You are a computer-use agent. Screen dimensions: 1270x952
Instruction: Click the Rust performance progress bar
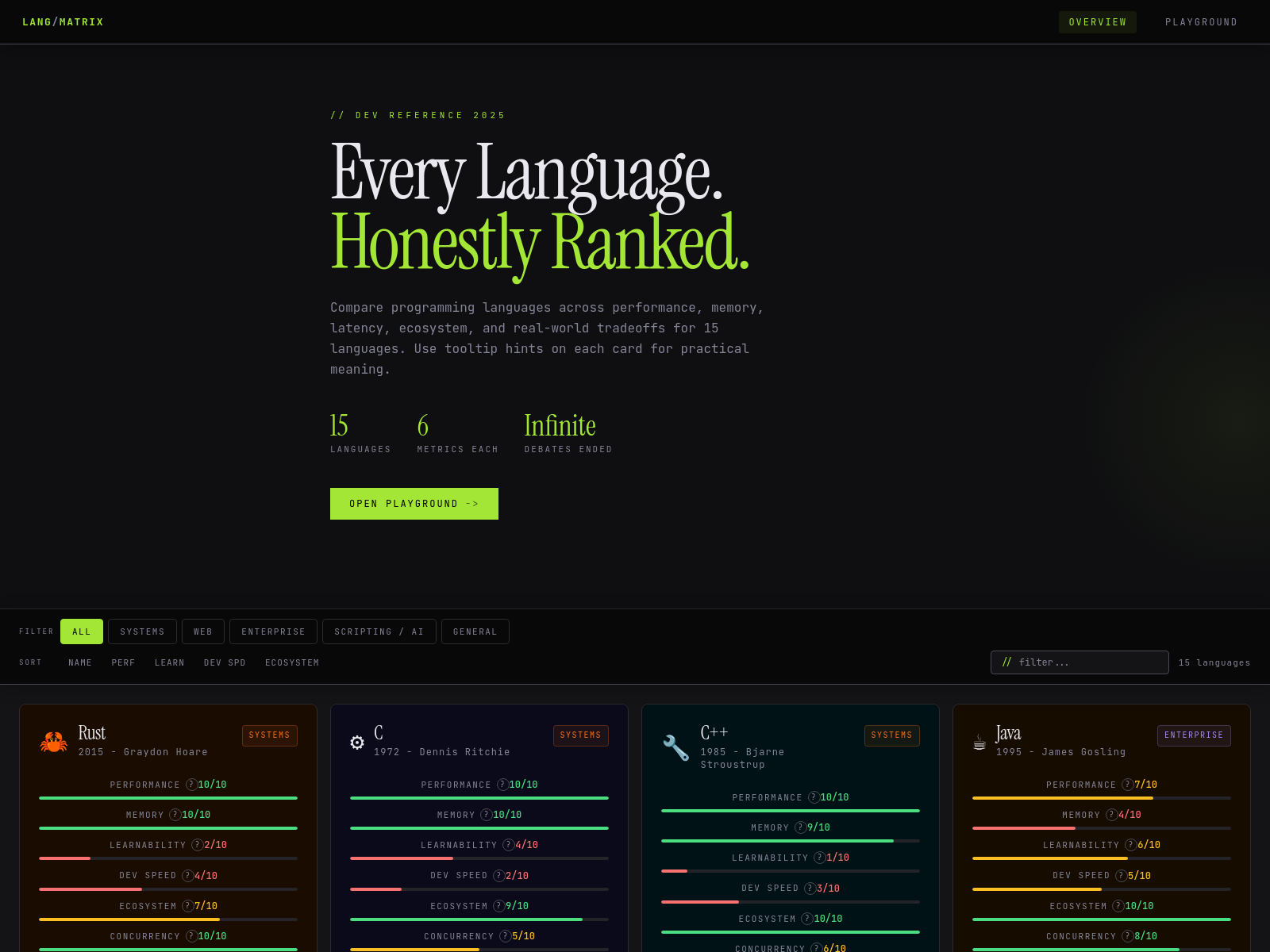coord(168,798)
